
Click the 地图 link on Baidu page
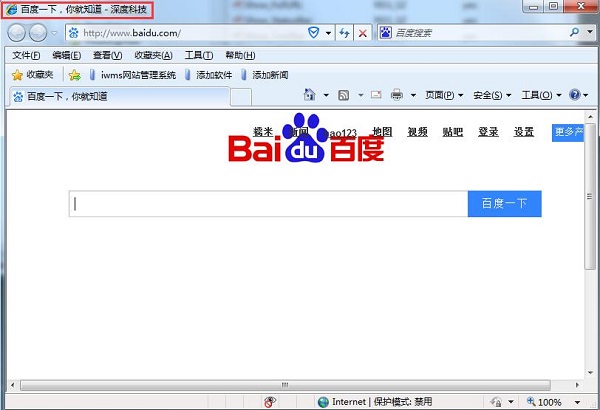[382, 132]
